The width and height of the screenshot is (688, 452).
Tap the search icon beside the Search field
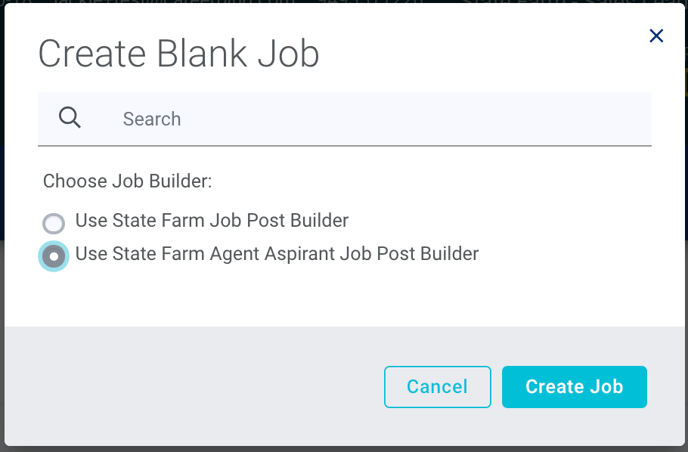click(x=70, y=118)
